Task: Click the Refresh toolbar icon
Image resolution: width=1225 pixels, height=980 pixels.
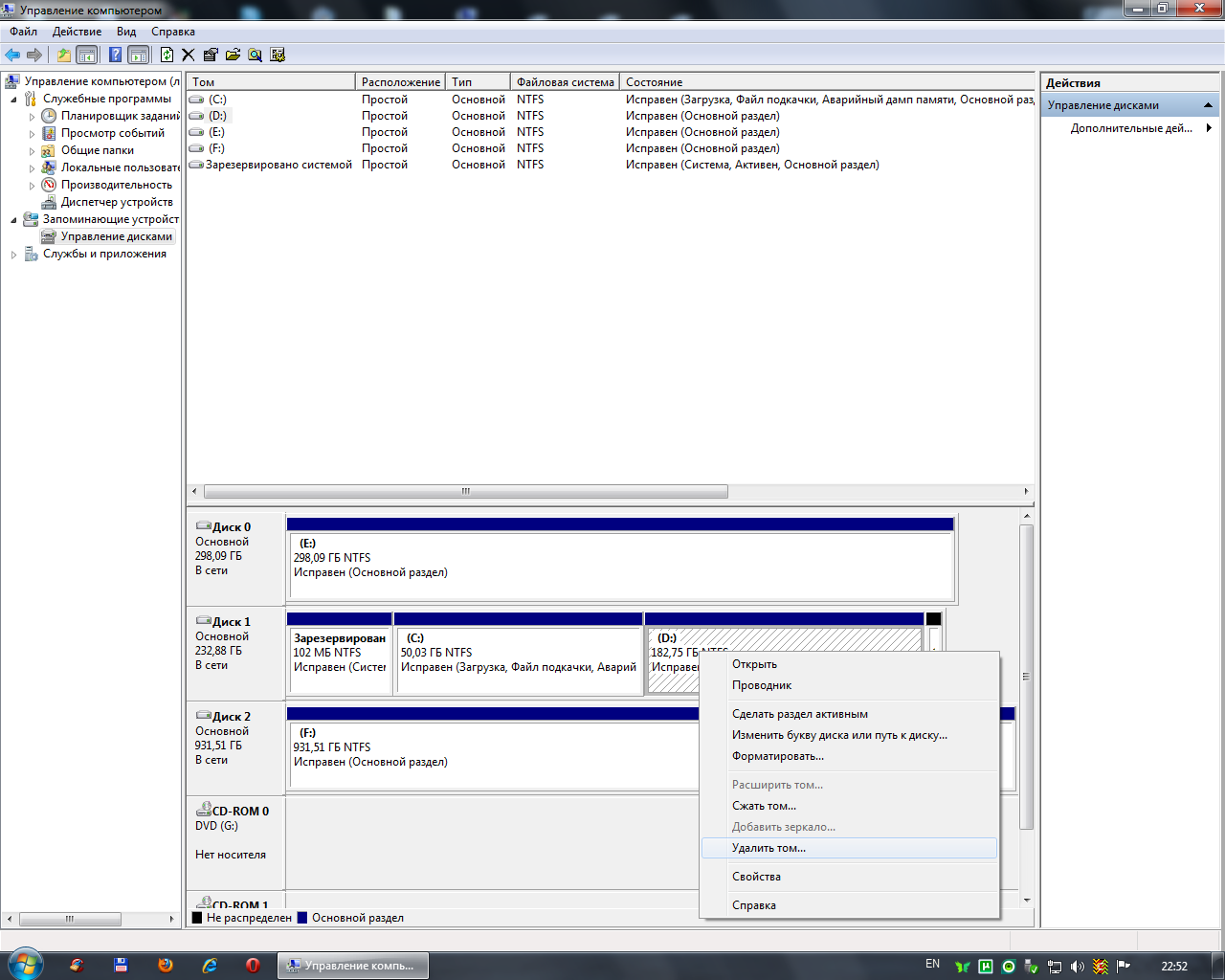Action: point(167,55)
